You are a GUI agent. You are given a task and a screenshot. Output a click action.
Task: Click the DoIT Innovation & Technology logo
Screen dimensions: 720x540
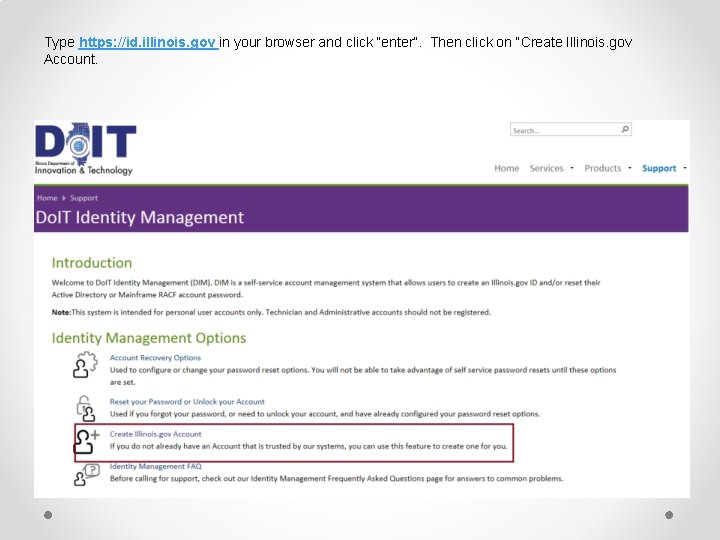86,149
